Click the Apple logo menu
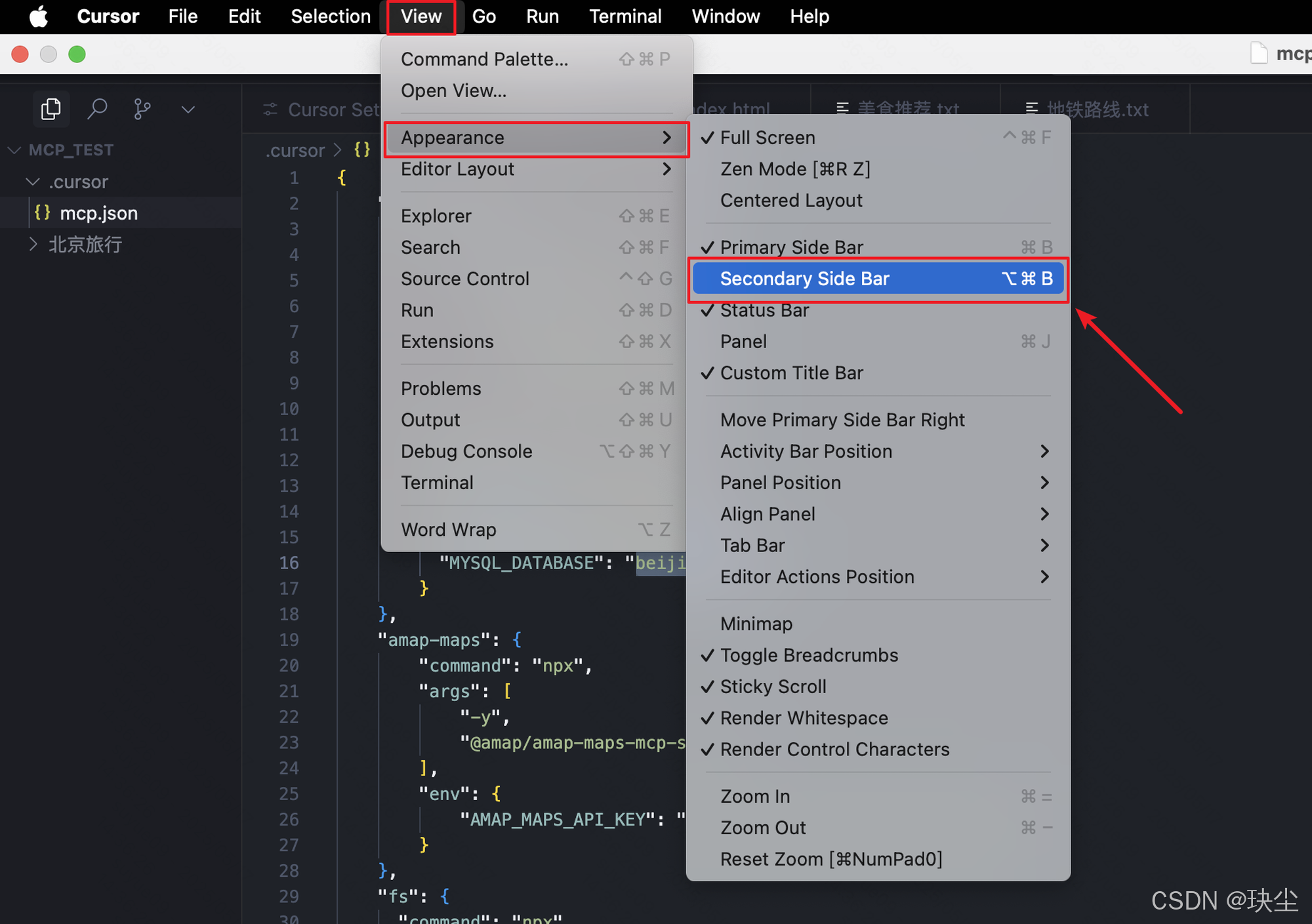The image size is (1312, 924). [x=38, y=16]
